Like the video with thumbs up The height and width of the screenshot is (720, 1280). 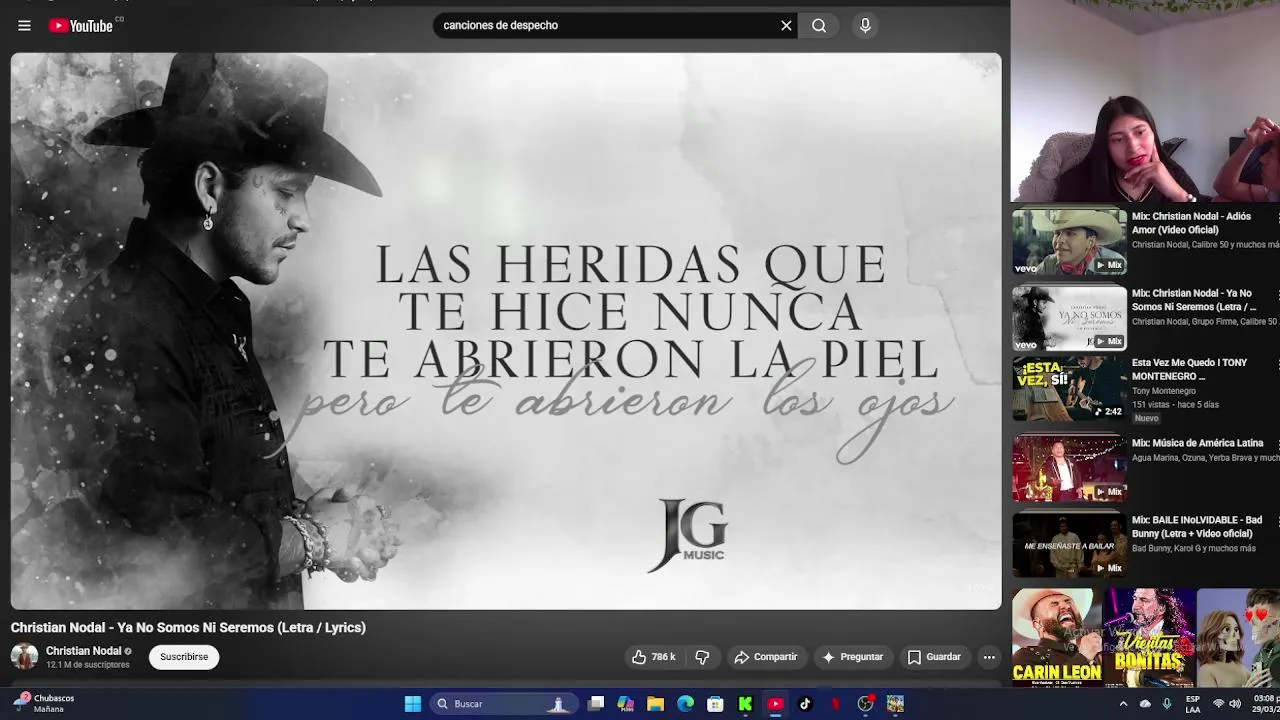pyautogui.click(x=653, y=657)
